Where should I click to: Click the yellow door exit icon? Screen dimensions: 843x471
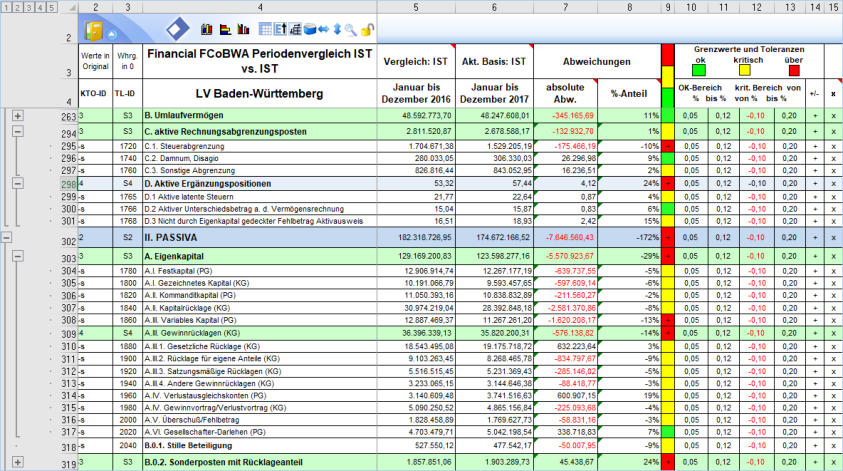[x=95, y=32]
